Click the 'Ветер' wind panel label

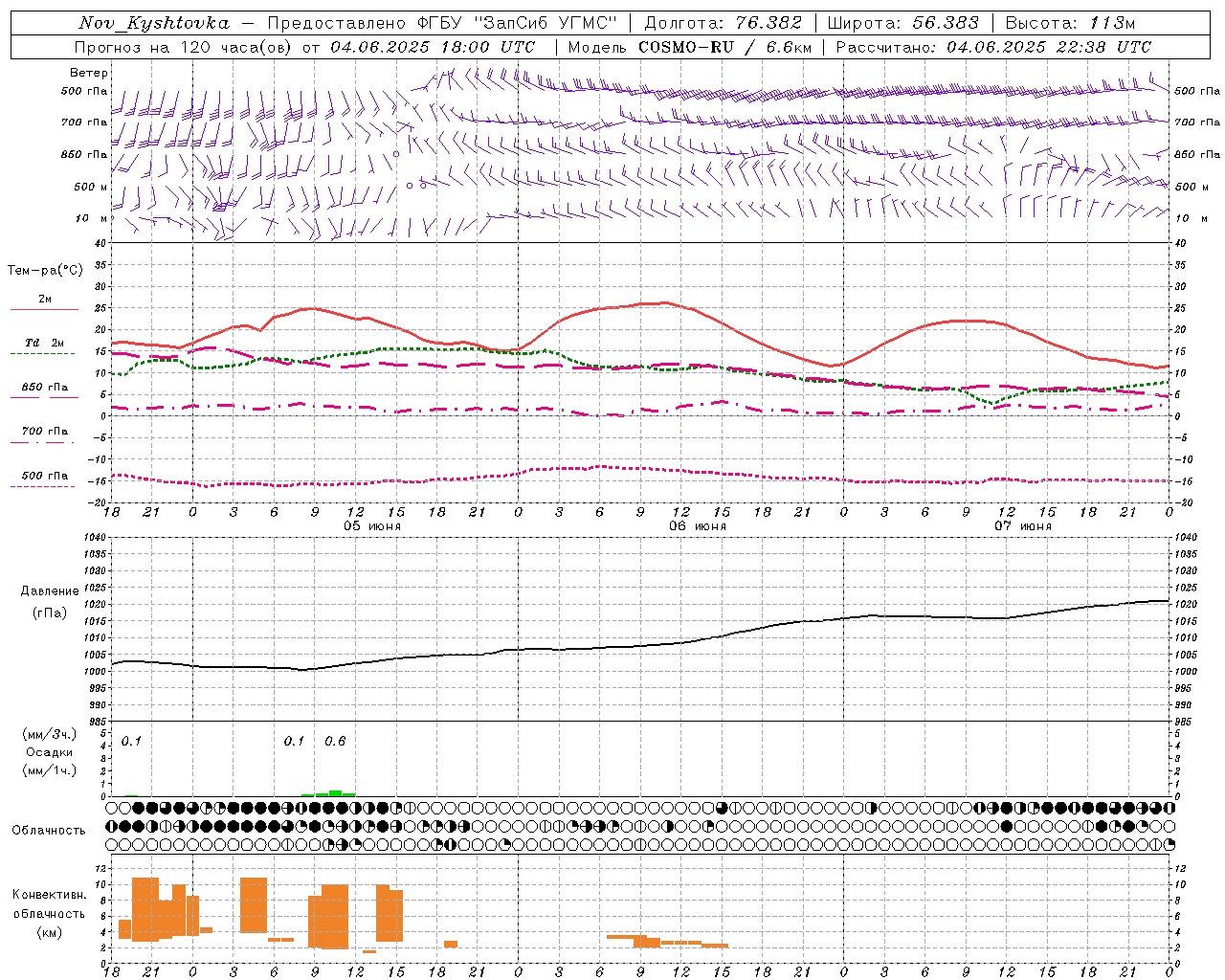click(89, 73)
